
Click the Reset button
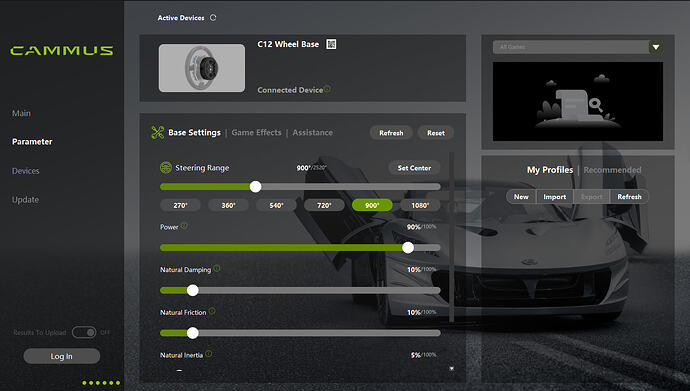pos(436,133)
